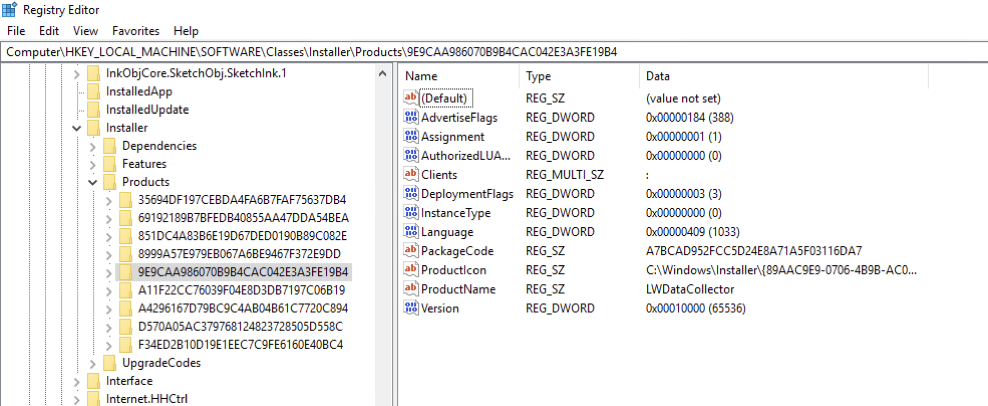Viewport: 988px width, 406px height.
Task: Click the InstalledUpdate folder icon
Action: (93, 110)
